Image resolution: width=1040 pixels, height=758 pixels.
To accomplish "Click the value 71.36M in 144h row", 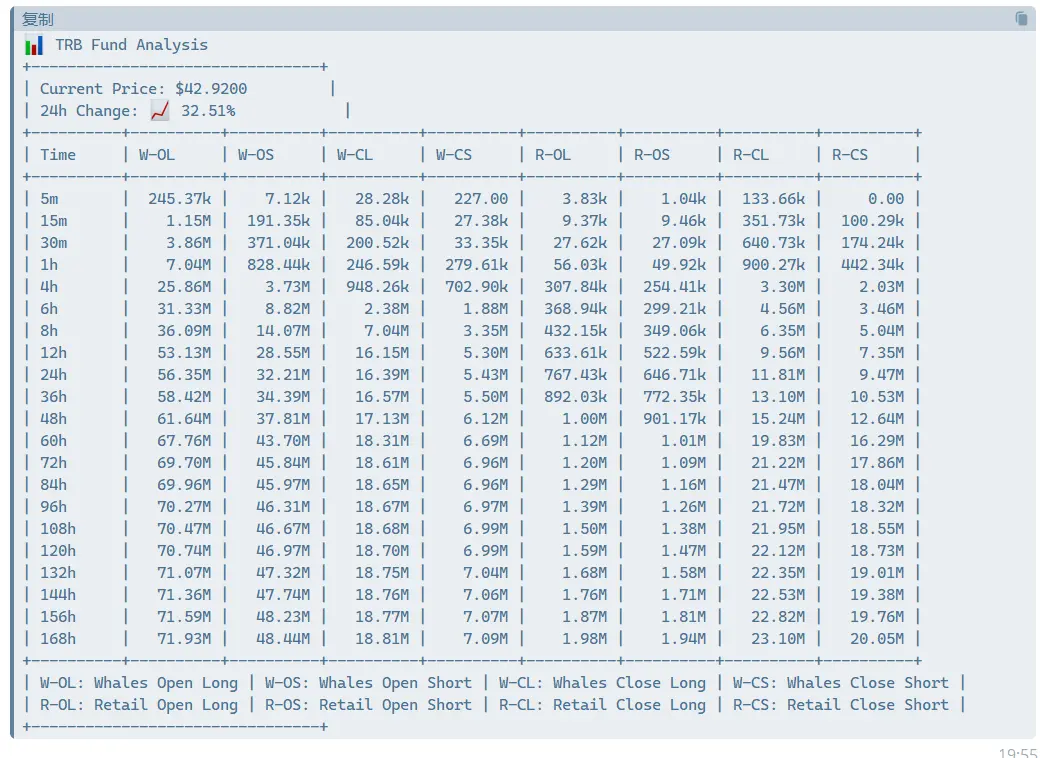I will (184, 594).
